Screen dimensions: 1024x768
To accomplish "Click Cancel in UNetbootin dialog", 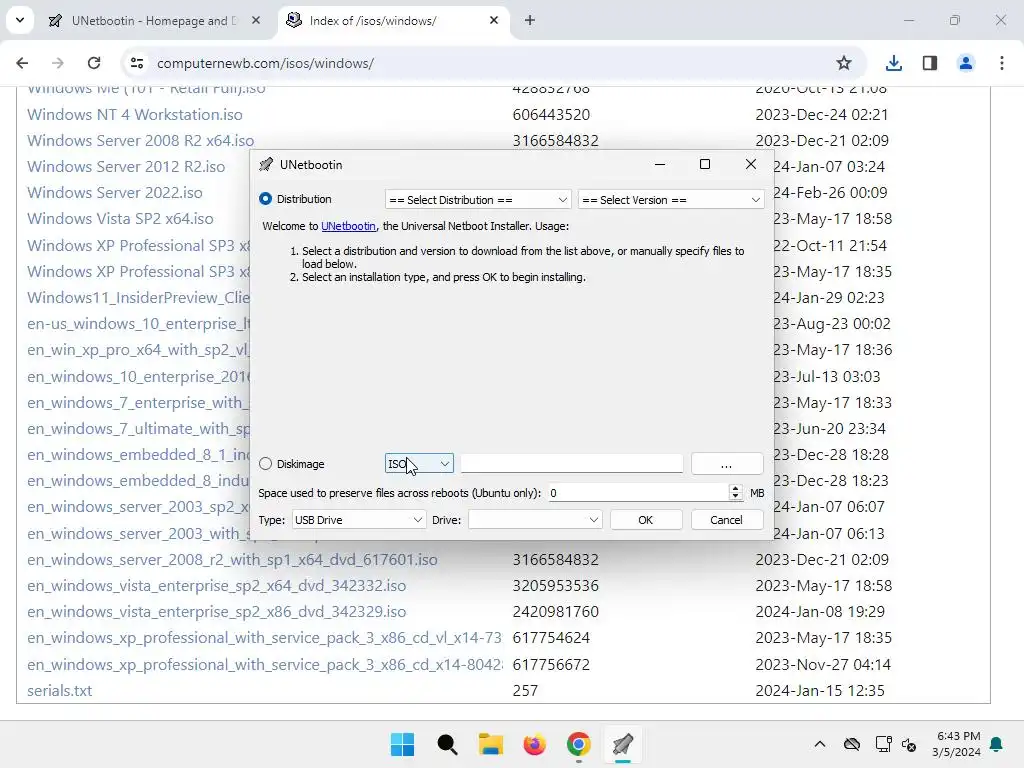I will coord(726,520).
